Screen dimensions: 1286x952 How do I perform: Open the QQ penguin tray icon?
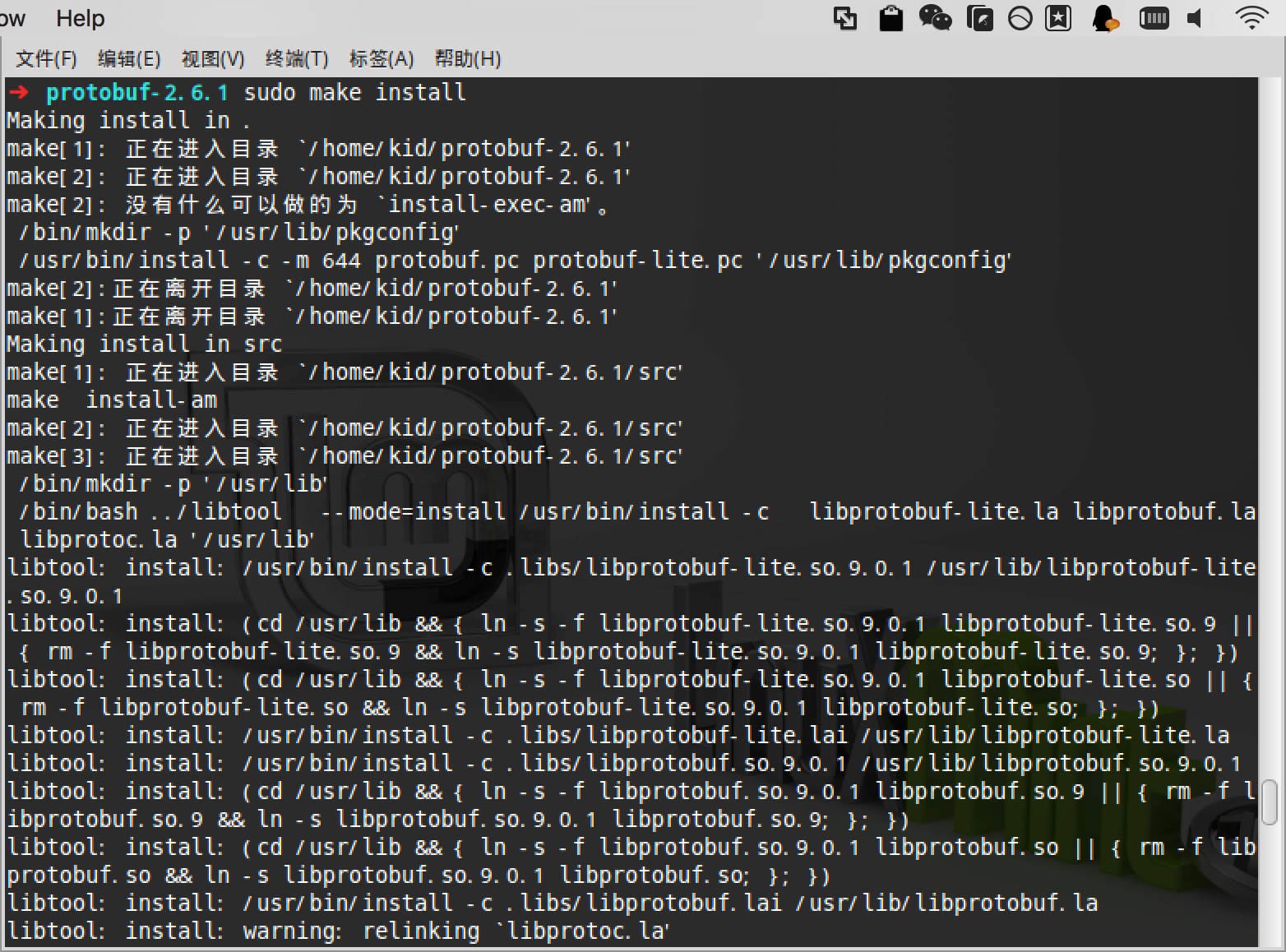[1104, 18]
